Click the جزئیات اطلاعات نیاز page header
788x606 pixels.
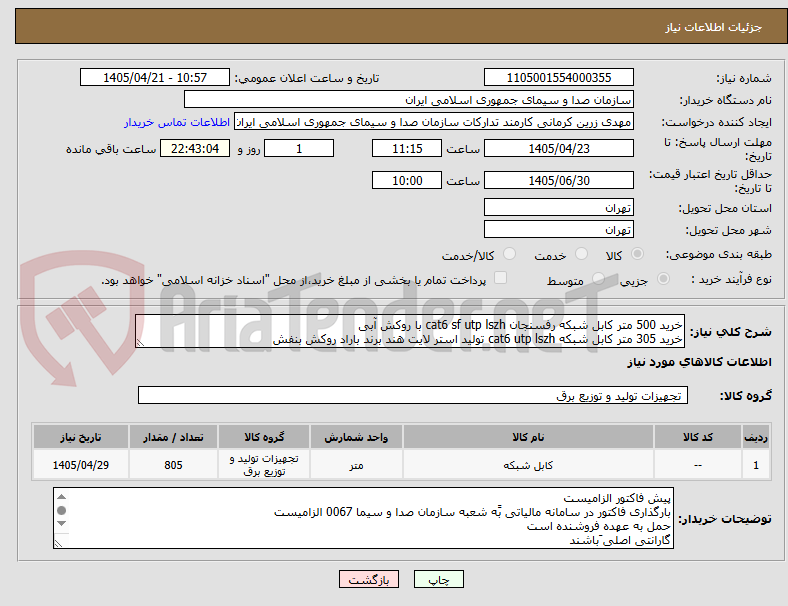(x=713, y=27)
